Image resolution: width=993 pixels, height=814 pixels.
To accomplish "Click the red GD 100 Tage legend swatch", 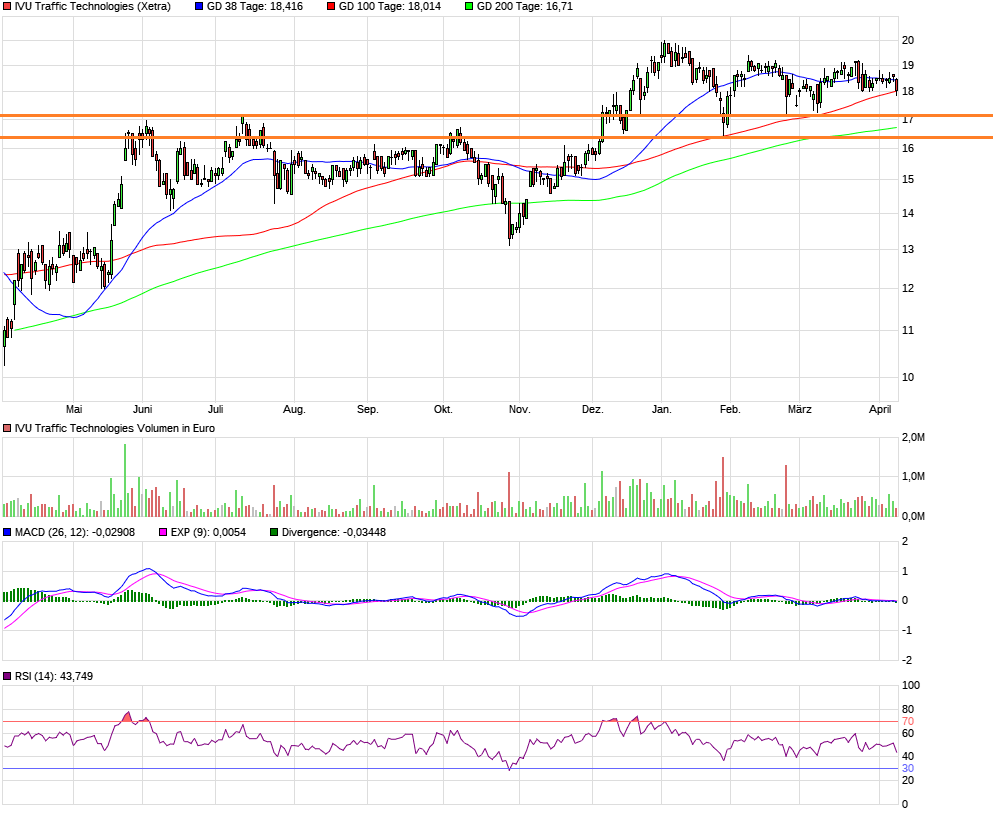I will (331, 6).
